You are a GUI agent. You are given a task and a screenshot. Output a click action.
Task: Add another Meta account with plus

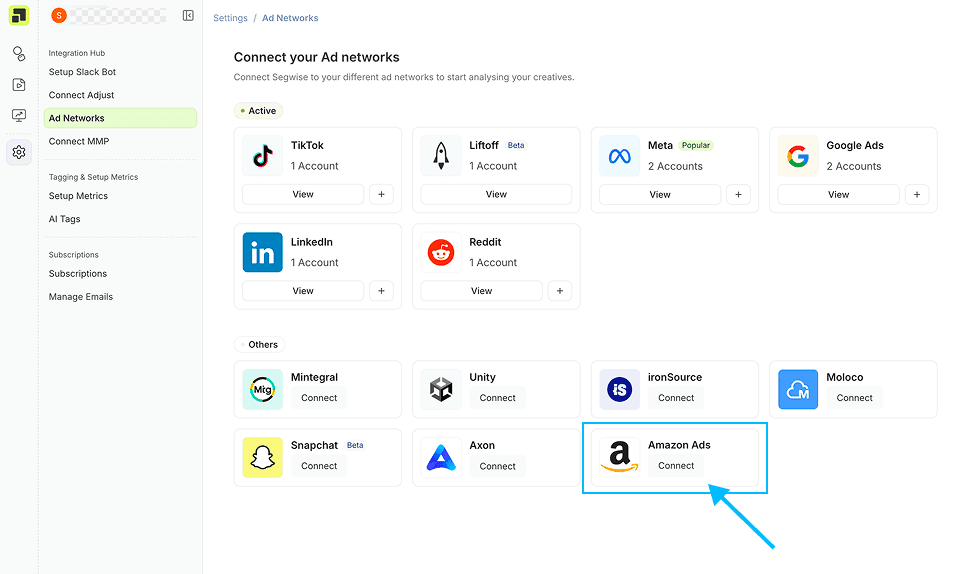point(739,194)
